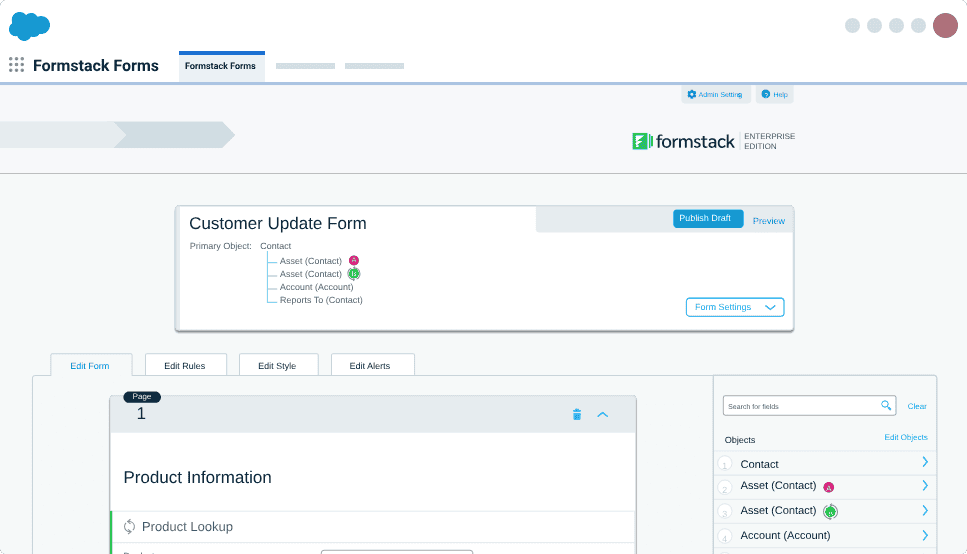Click pink badge beside first Asset (Contact) in header
967x554 pixels.
pyautogui.click(x=353, y=260)
